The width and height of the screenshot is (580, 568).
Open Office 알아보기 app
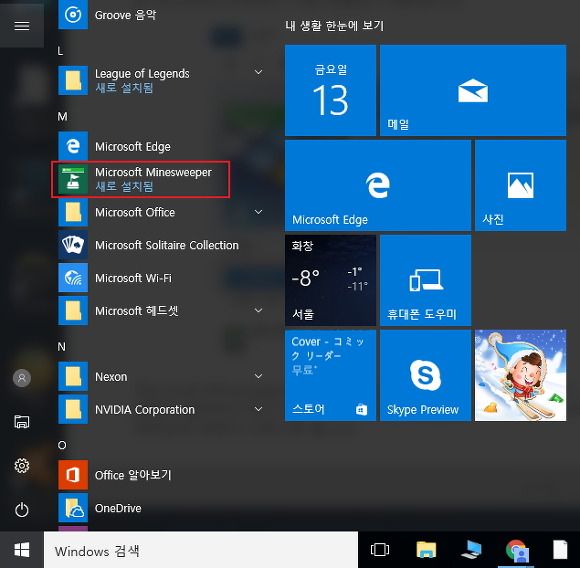click(x=160, y=475)
